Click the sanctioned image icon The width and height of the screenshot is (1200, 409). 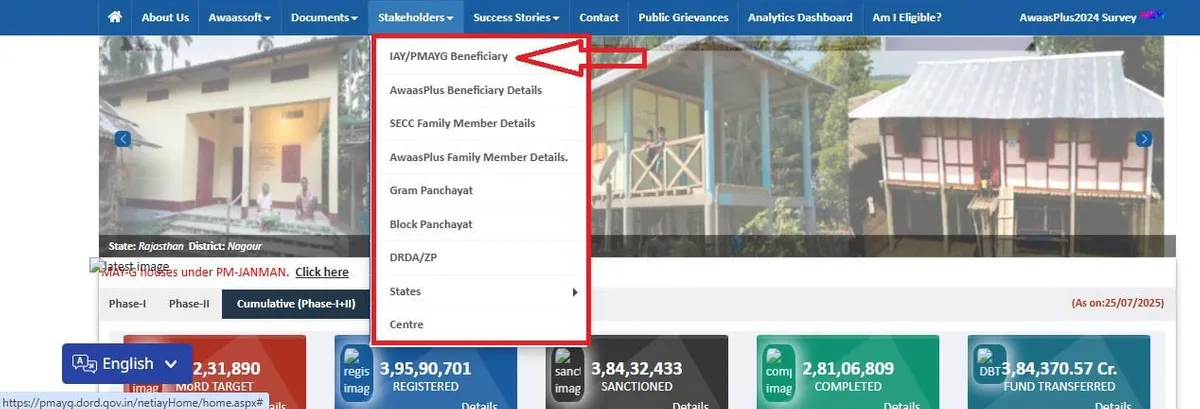click(x=568, y=372)
